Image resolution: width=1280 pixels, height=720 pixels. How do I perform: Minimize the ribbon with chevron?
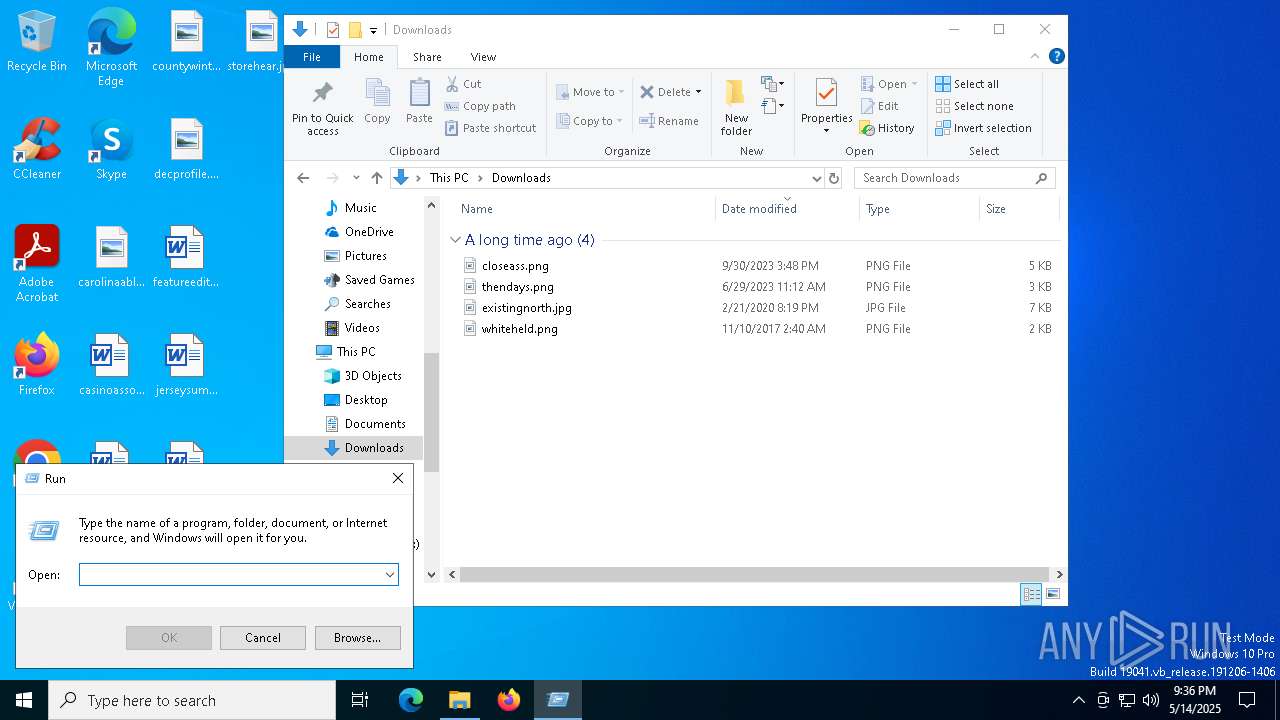tap(1035, 56)
